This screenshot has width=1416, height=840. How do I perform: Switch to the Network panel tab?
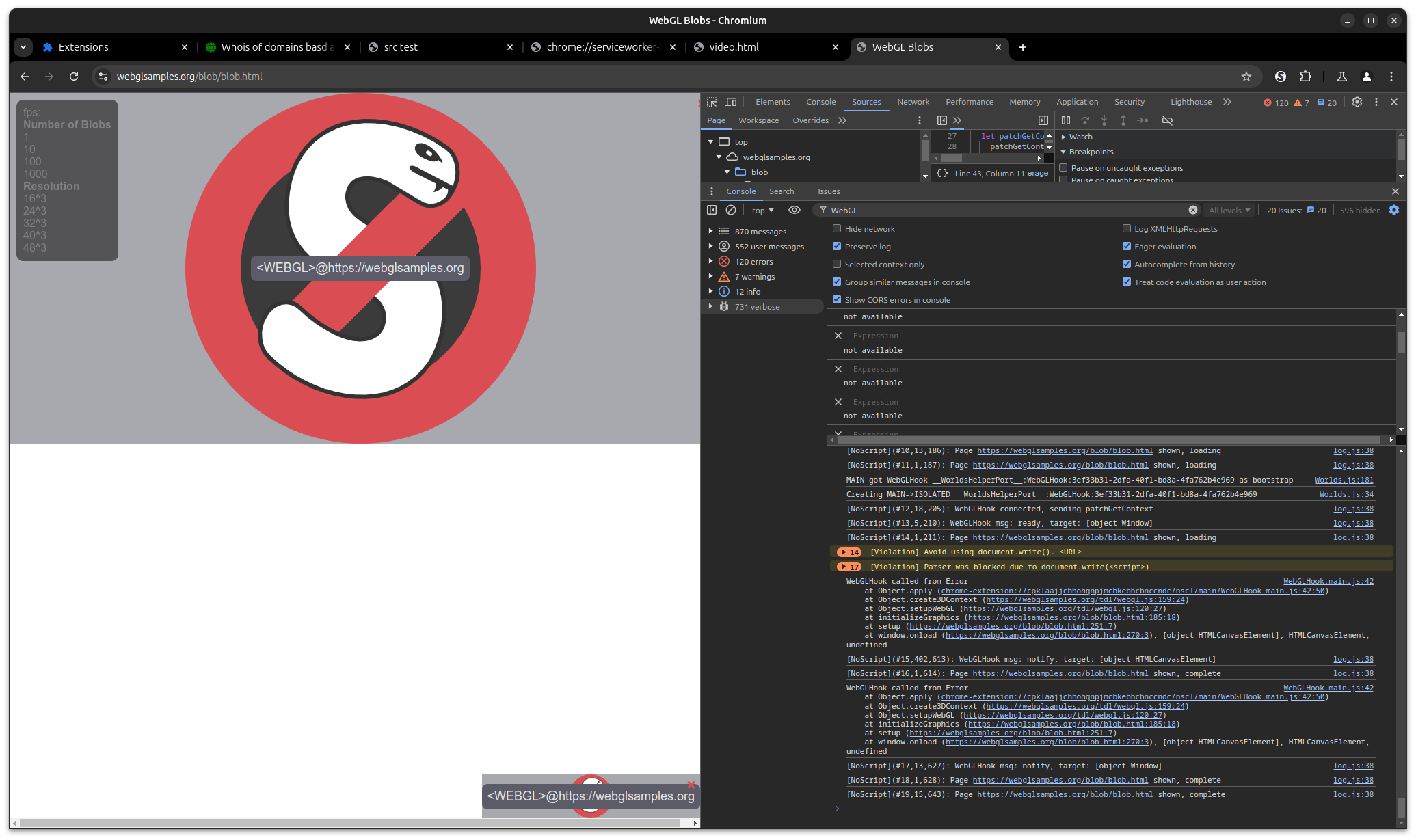[x=913, y=102]
